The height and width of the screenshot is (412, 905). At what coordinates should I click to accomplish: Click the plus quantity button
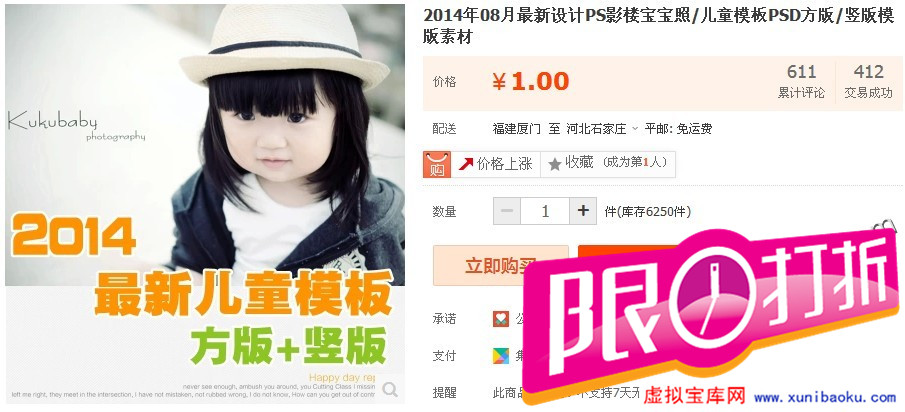(583, 211)
